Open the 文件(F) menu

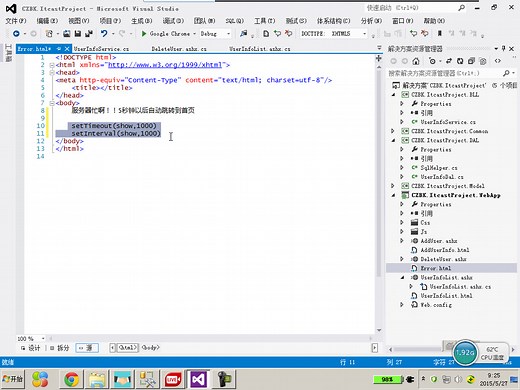click(15, 21)
